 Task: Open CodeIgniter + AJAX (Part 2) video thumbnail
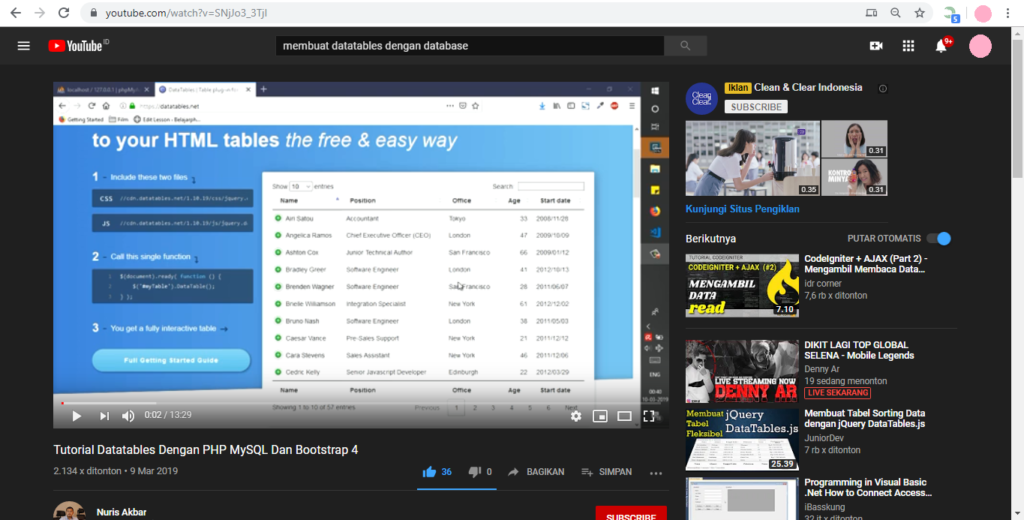[x=742, y=285]
